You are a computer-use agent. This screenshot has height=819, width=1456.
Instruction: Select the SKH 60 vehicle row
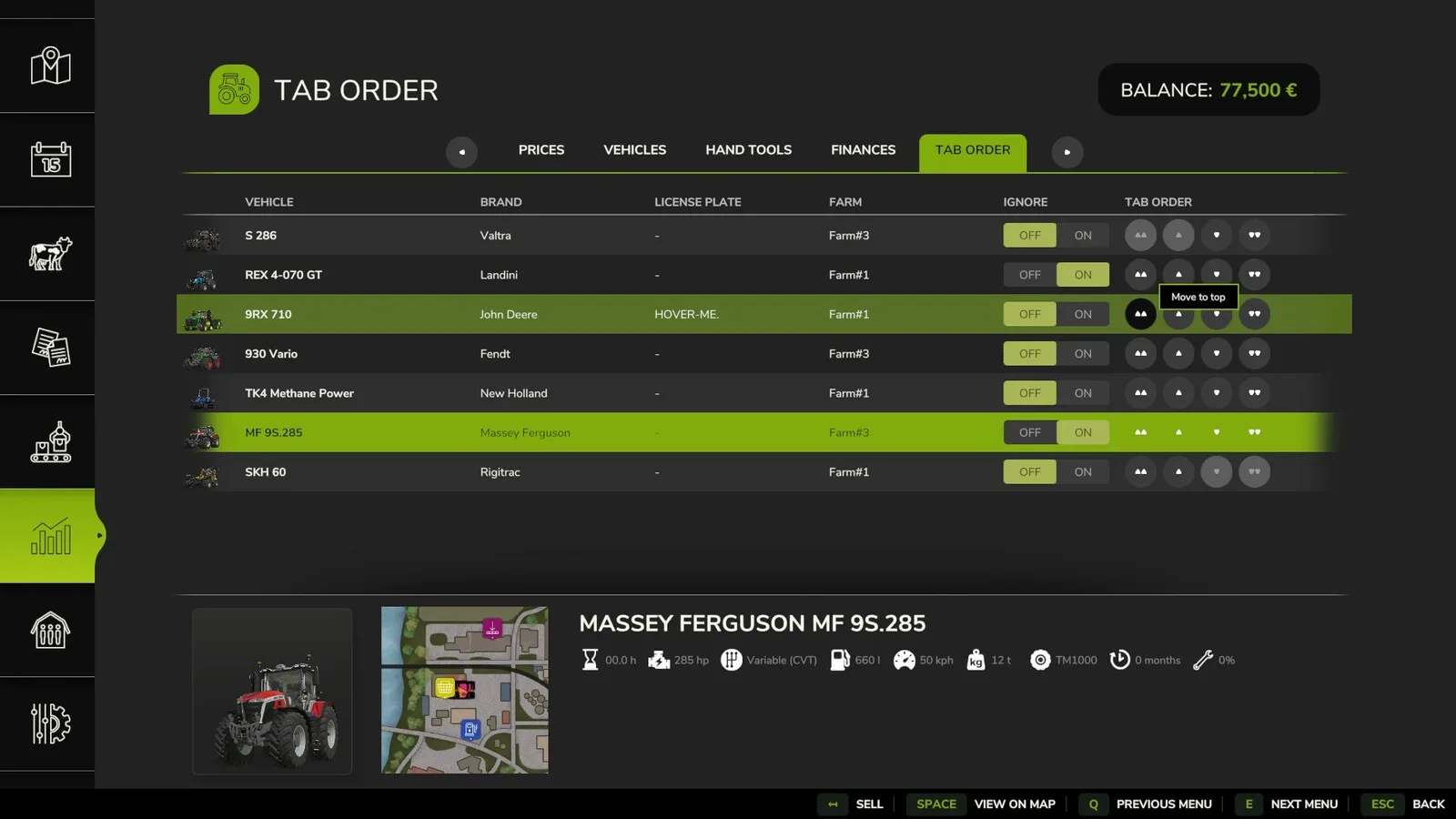click(763, 471)
